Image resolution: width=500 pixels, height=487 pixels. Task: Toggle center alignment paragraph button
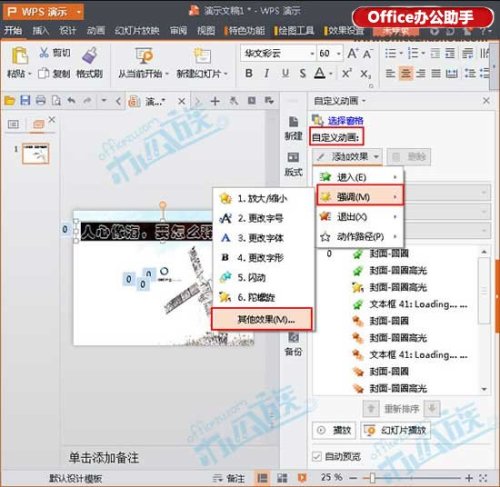(406, 73)
